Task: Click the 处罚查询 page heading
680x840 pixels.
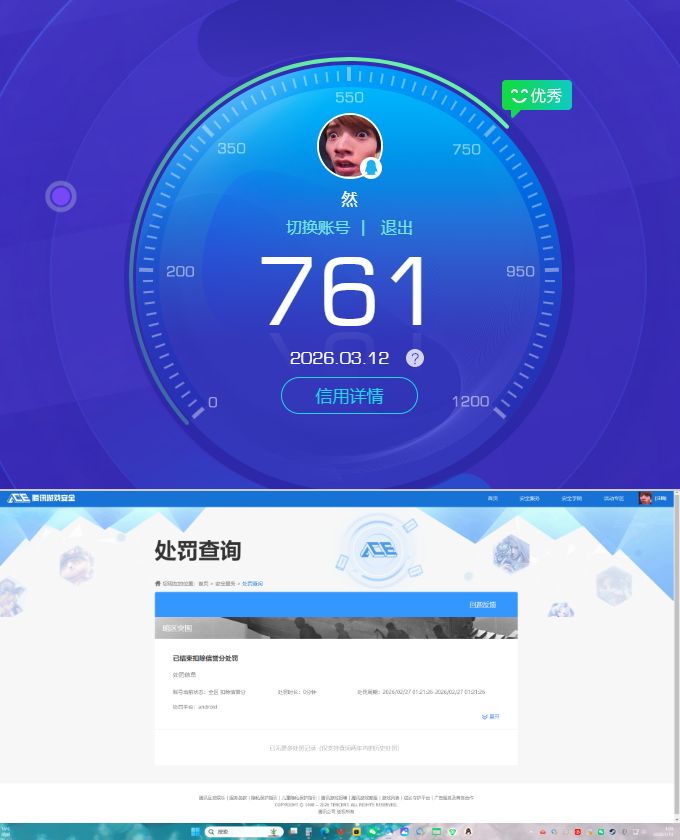Action: pyautogui.click(x=198, y=550)
